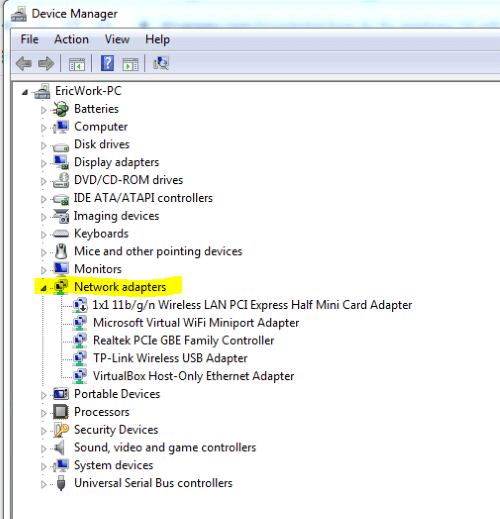
Task: Click the Back arrow toolbar icon
Action: pyautogui.click(x=24, y=63)
